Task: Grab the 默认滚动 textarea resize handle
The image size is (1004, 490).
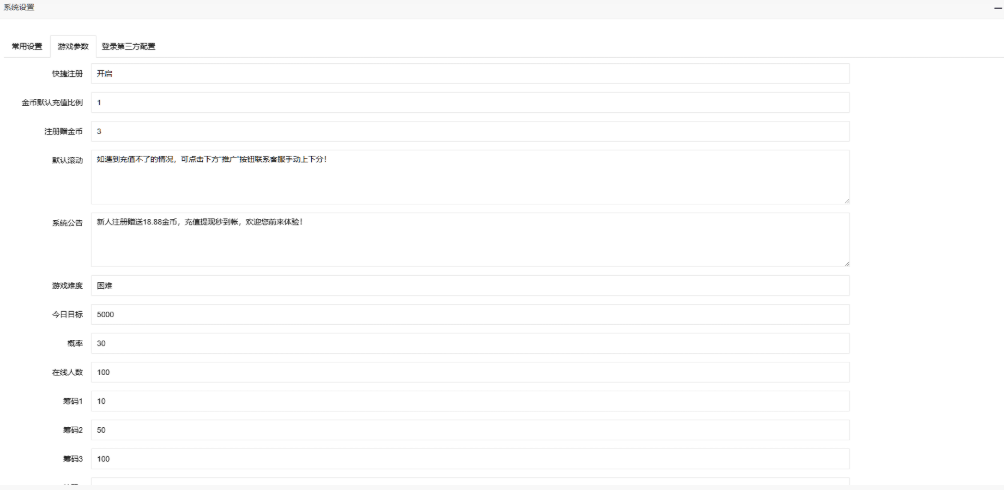Action: [x=846, y=201]
